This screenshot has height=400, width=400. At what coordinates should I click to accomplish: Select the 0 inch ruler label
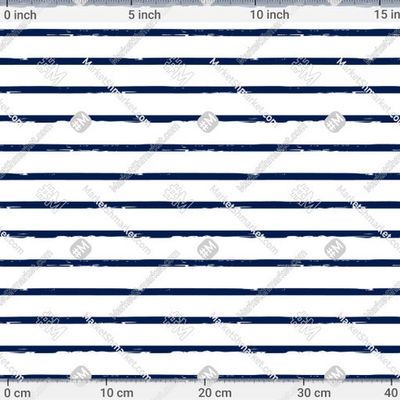coord(20,15)
